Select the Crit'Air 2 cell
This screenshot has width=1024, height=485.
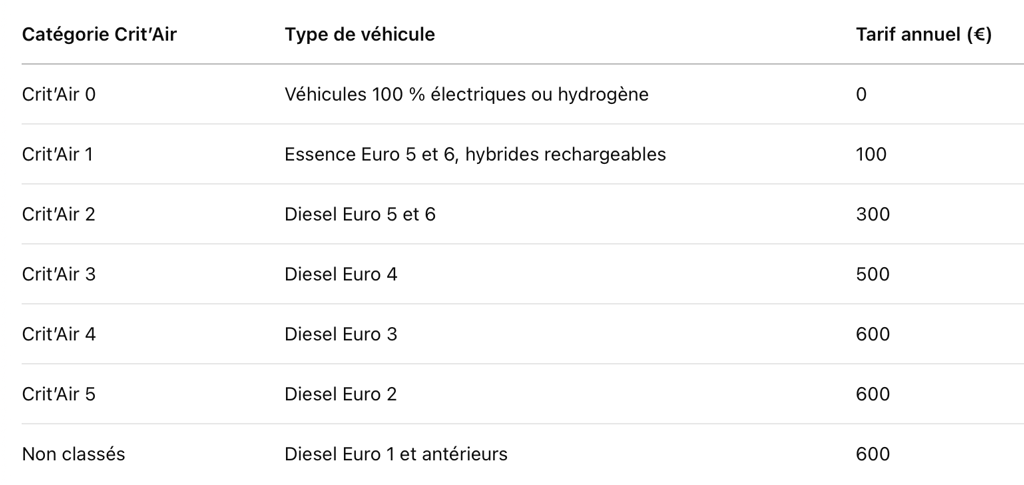[58, 214]
